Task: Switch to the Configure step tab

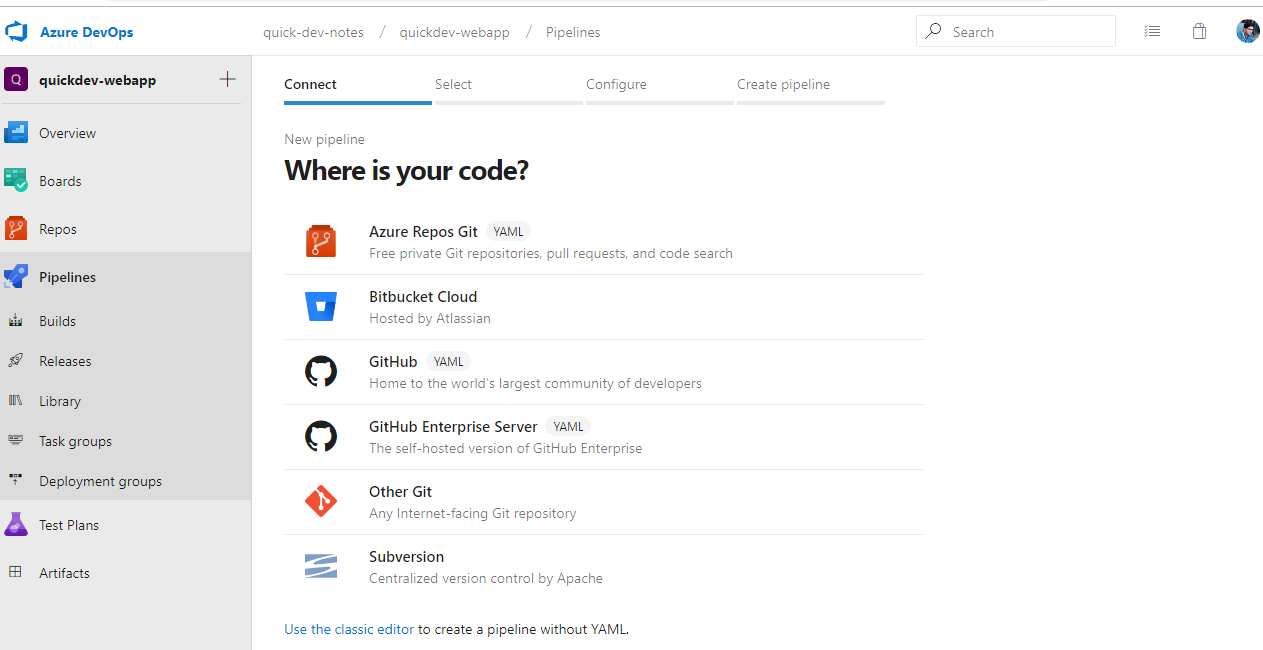Action: click(x=660, y=86)
